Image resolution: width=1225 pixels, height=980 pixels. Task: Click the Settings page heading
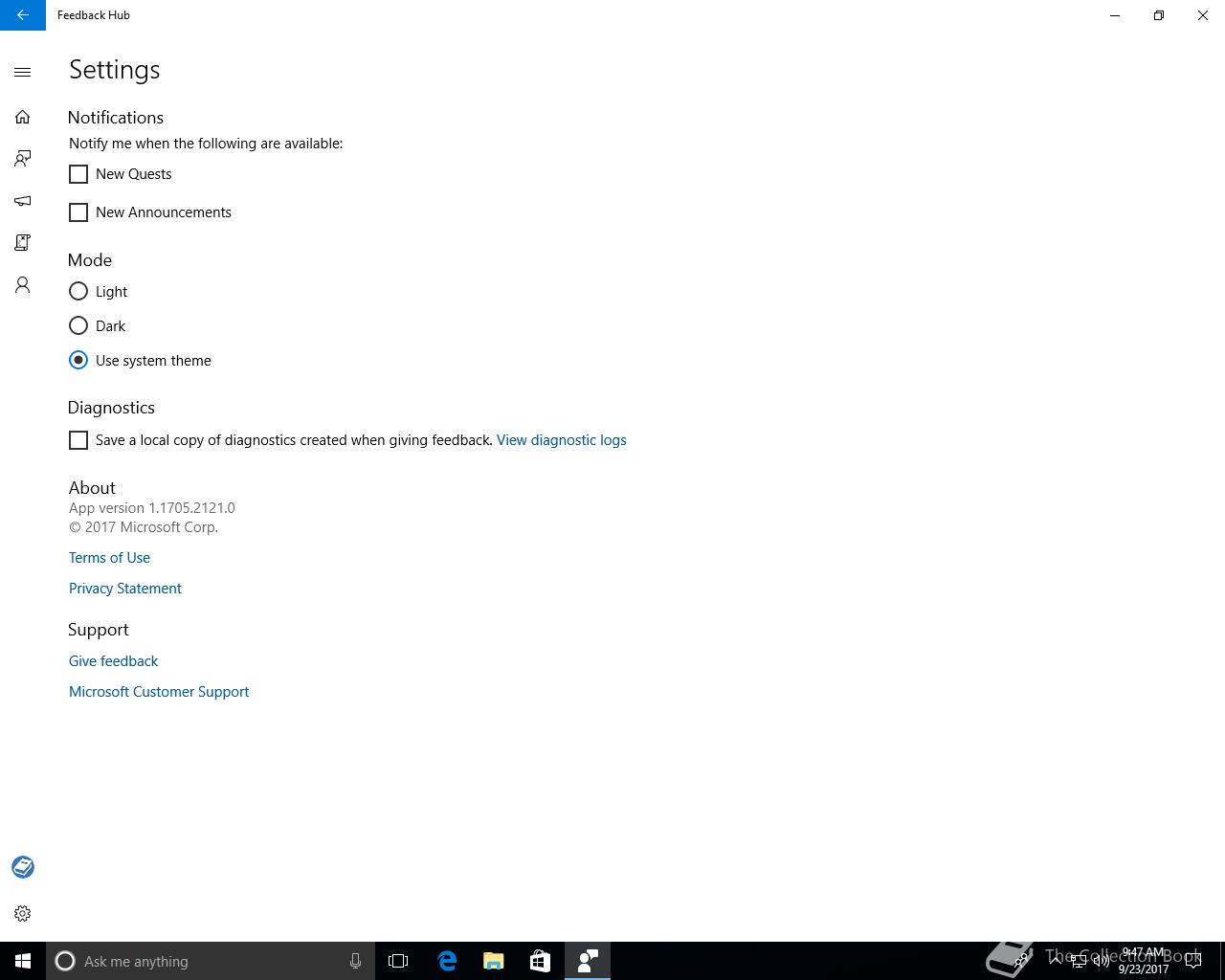(x=114, y=70)
